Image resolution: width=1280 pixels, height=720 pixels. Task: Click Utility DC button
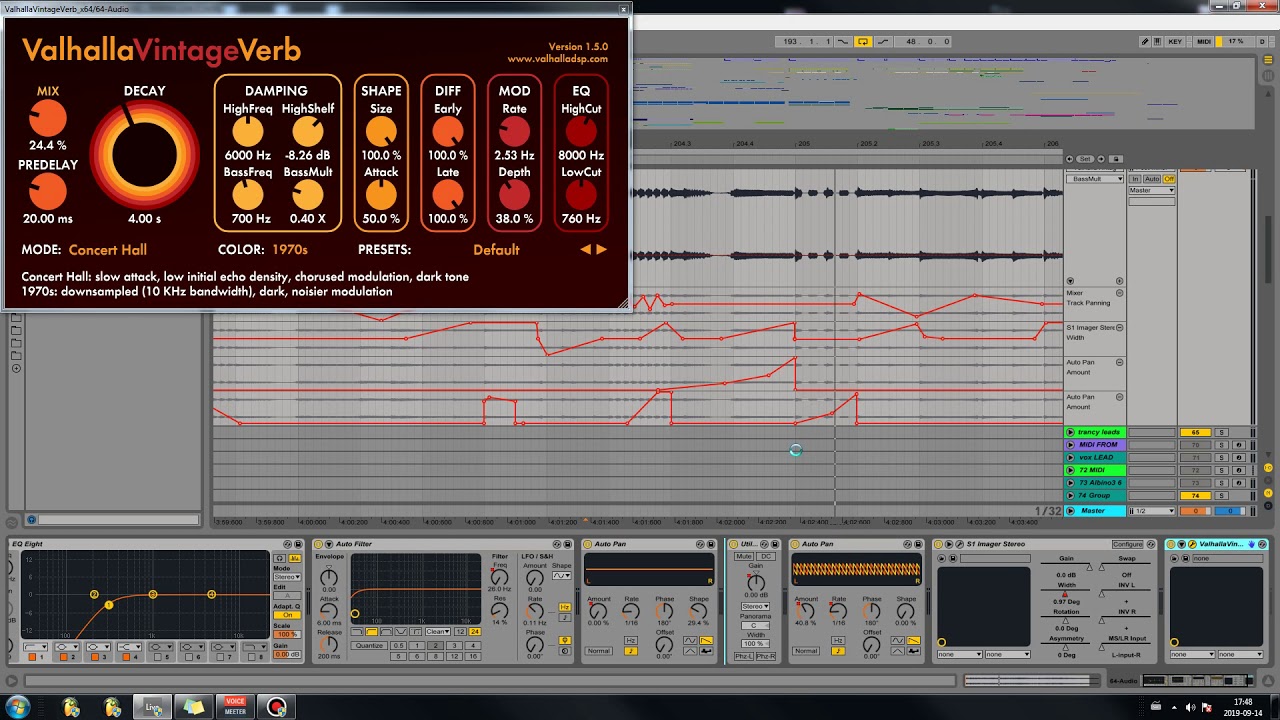[766, 556]
